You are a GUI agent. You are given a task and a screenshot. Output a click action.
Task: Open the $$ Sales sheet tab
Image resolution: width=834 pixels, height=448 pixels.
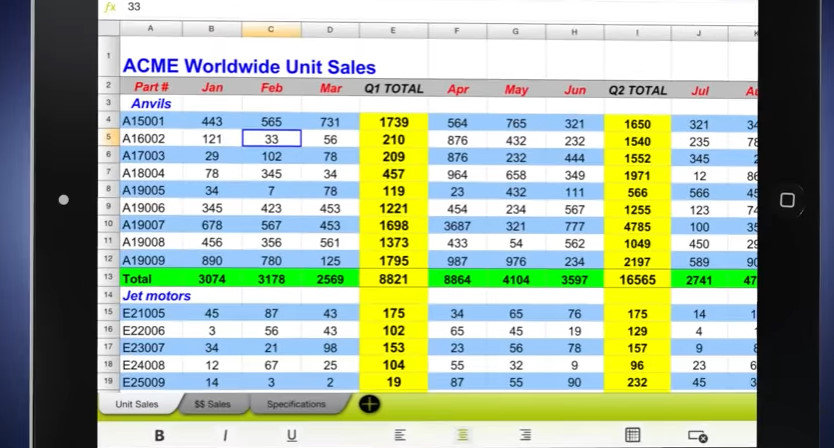point(212,404)
